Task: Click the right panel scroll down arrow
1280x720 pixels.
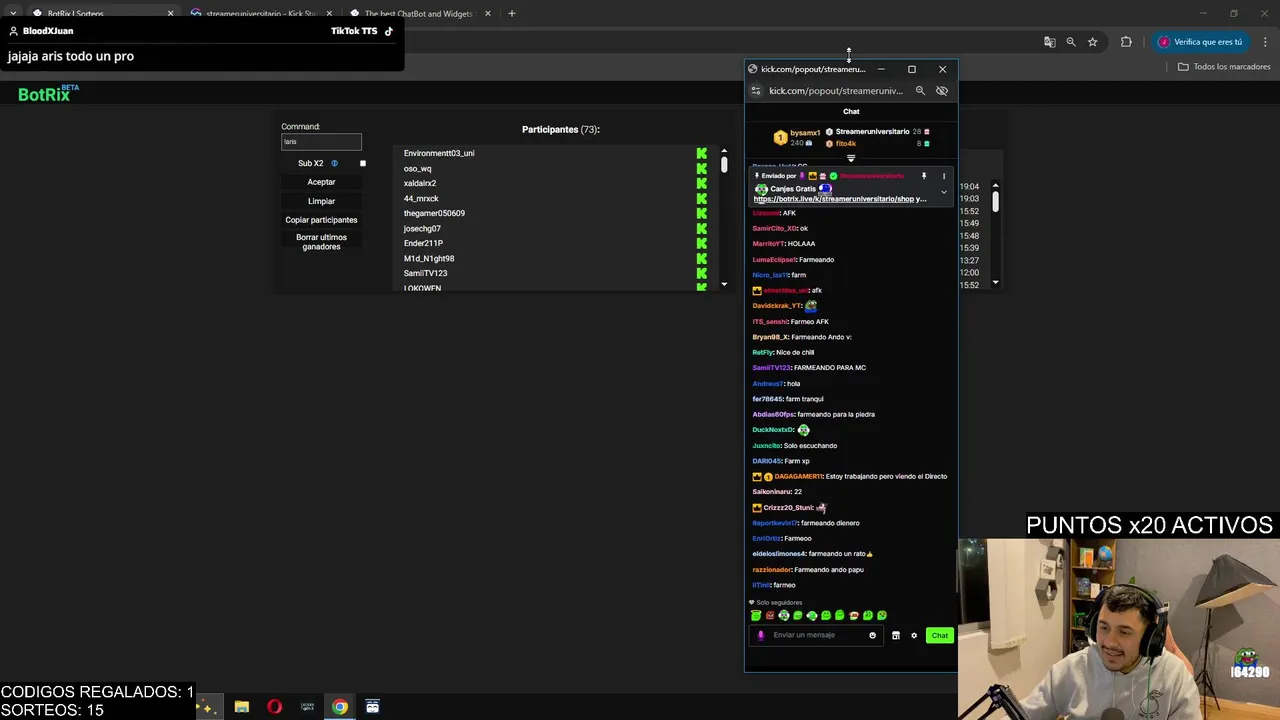Action: (x=995, y=283)
